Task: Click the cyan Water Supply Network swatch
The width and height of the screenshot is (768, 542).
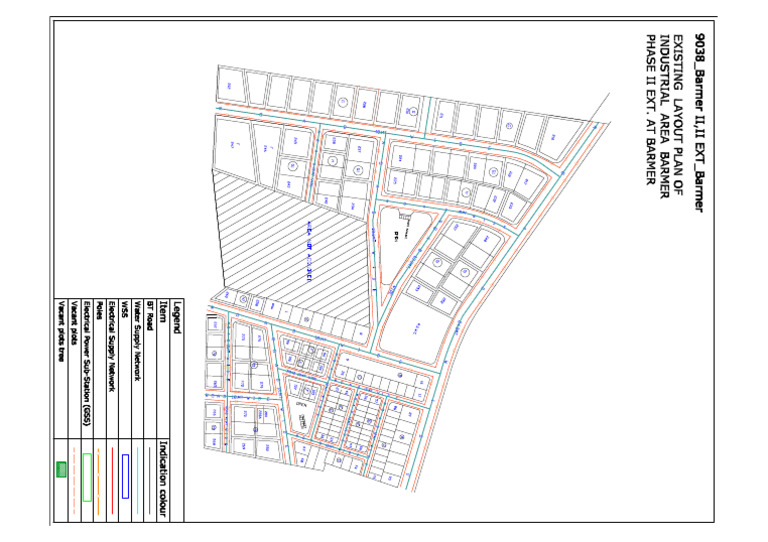Action: (x=138, y=480)
